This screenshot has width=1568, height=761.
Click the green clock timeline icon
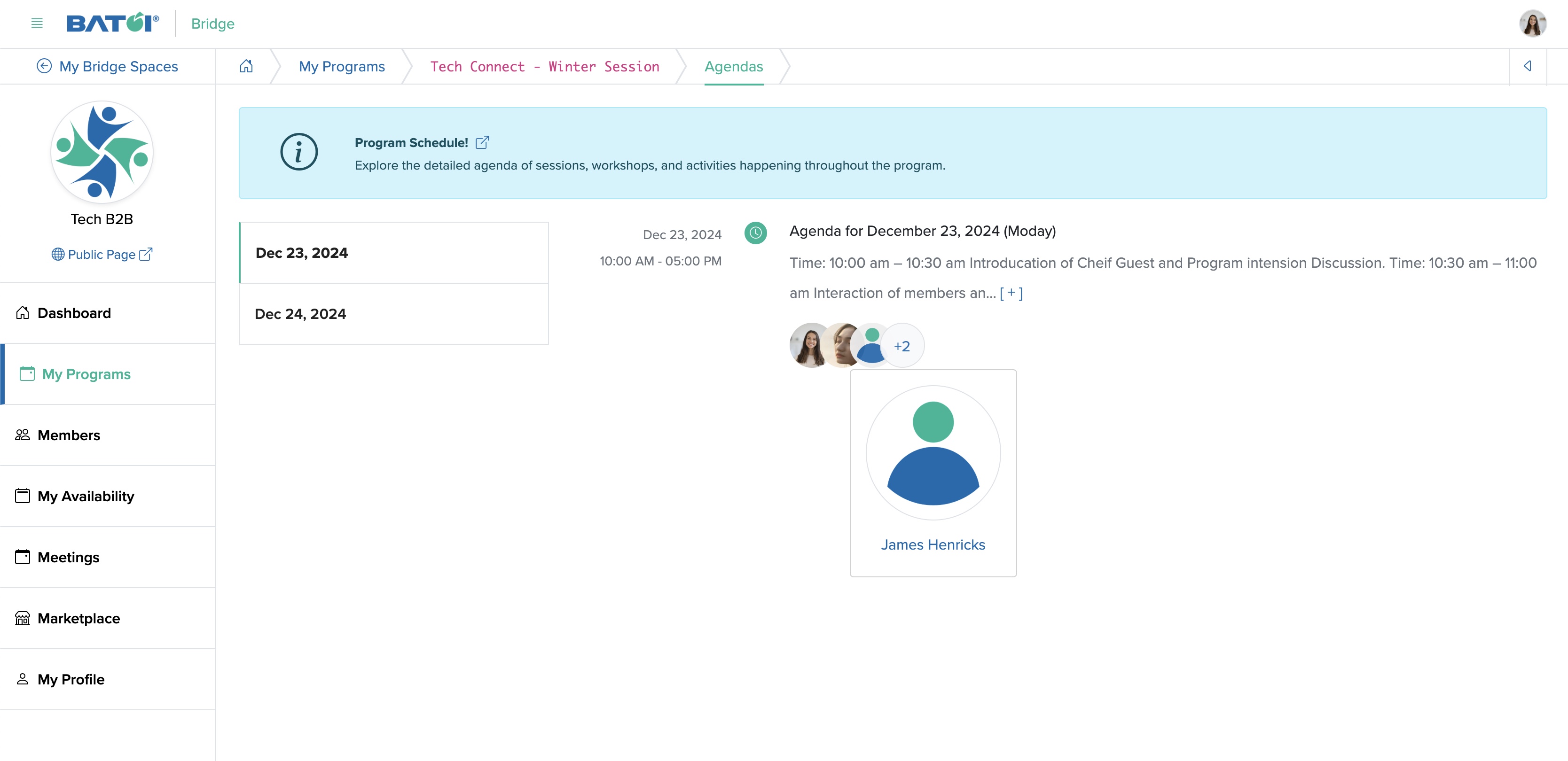pos(755,233)
